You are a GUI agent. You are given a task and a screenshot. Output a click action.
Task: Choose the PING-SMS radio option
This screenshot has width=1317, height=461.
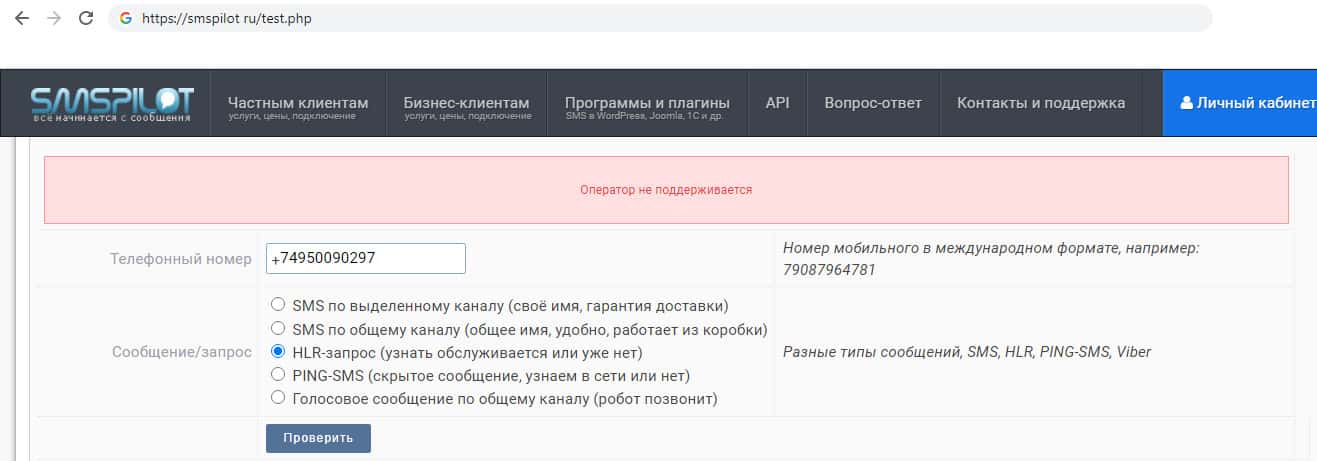point(278,375)
